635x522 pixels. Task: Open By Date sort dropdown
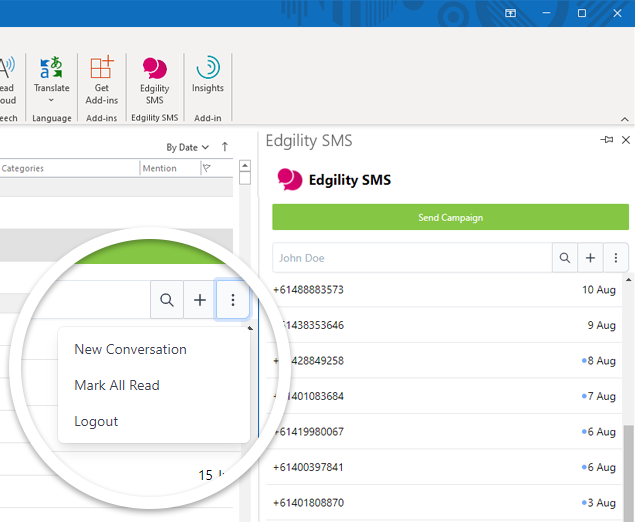coord(188,147)
